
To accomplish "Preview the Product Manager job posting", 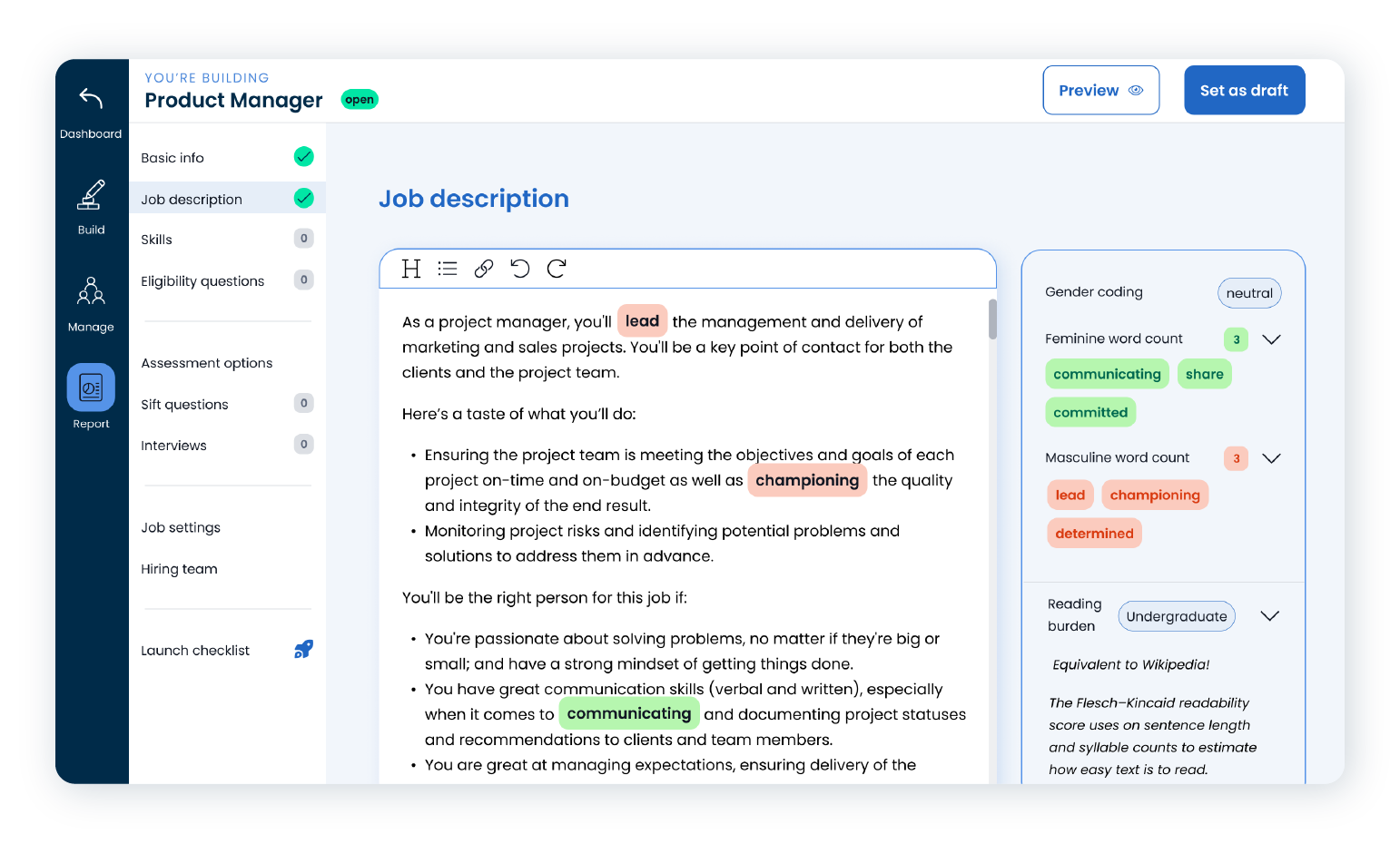I will pos(1100,90).
